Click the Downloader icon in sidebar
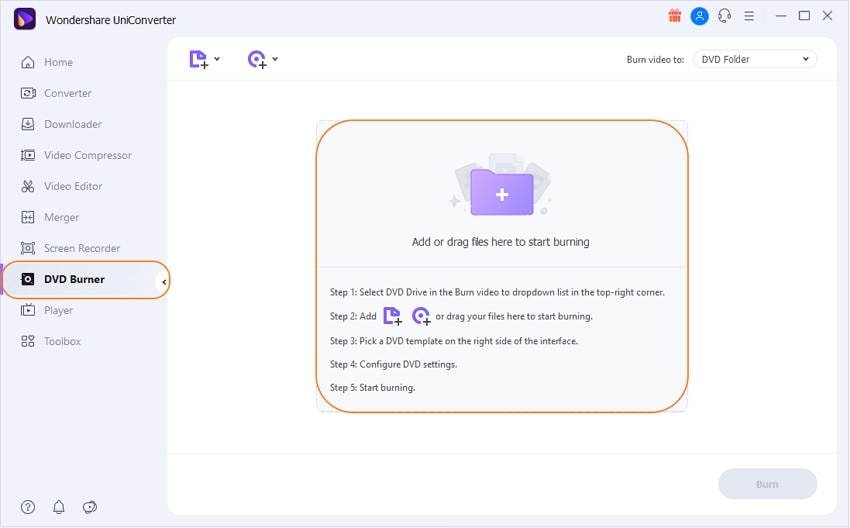850x528 pixels. pyautogui.click(x=28, y=124)
